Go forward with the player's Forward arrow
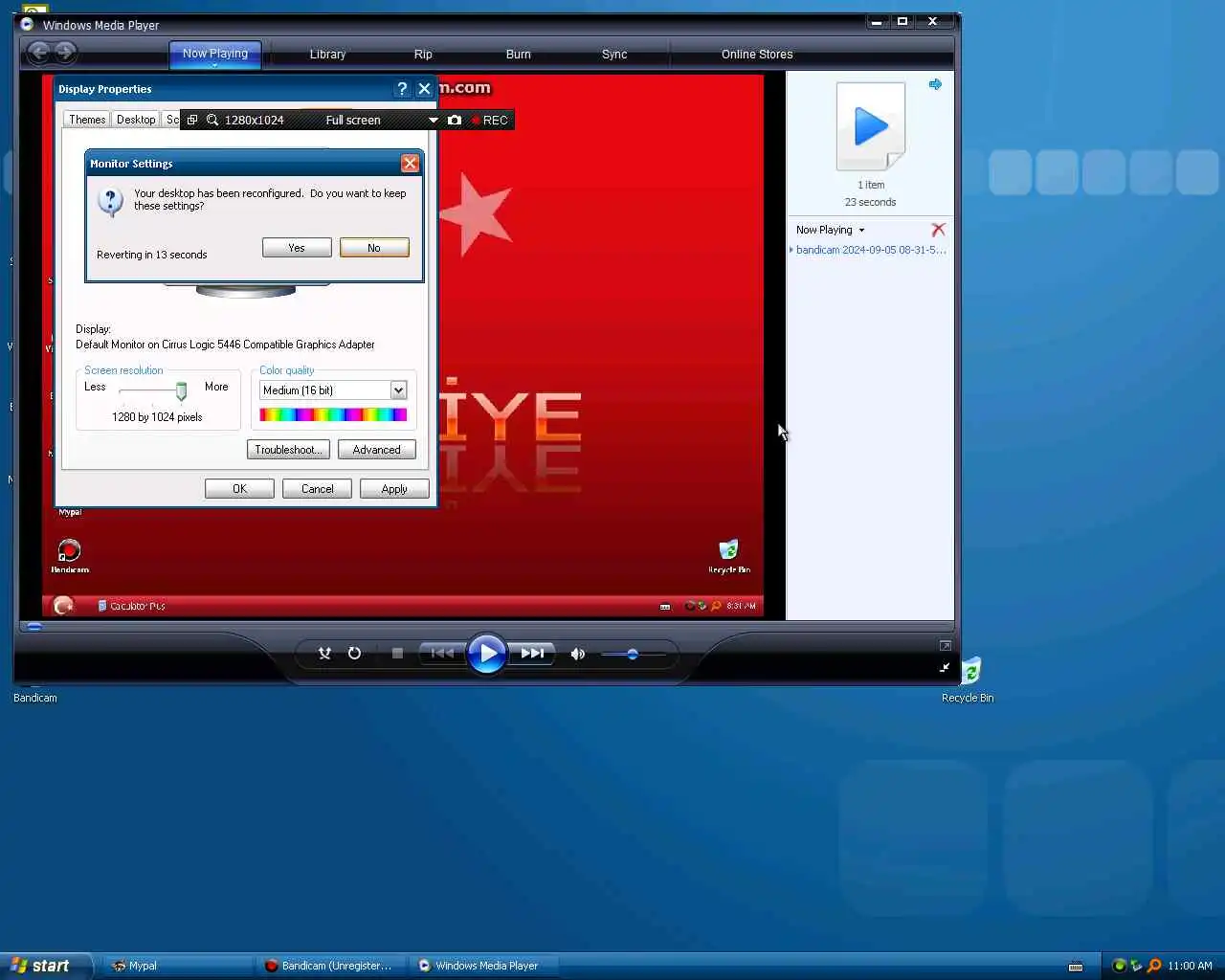The width and height of the screenshot is (1225, 980). click(64, 53)
